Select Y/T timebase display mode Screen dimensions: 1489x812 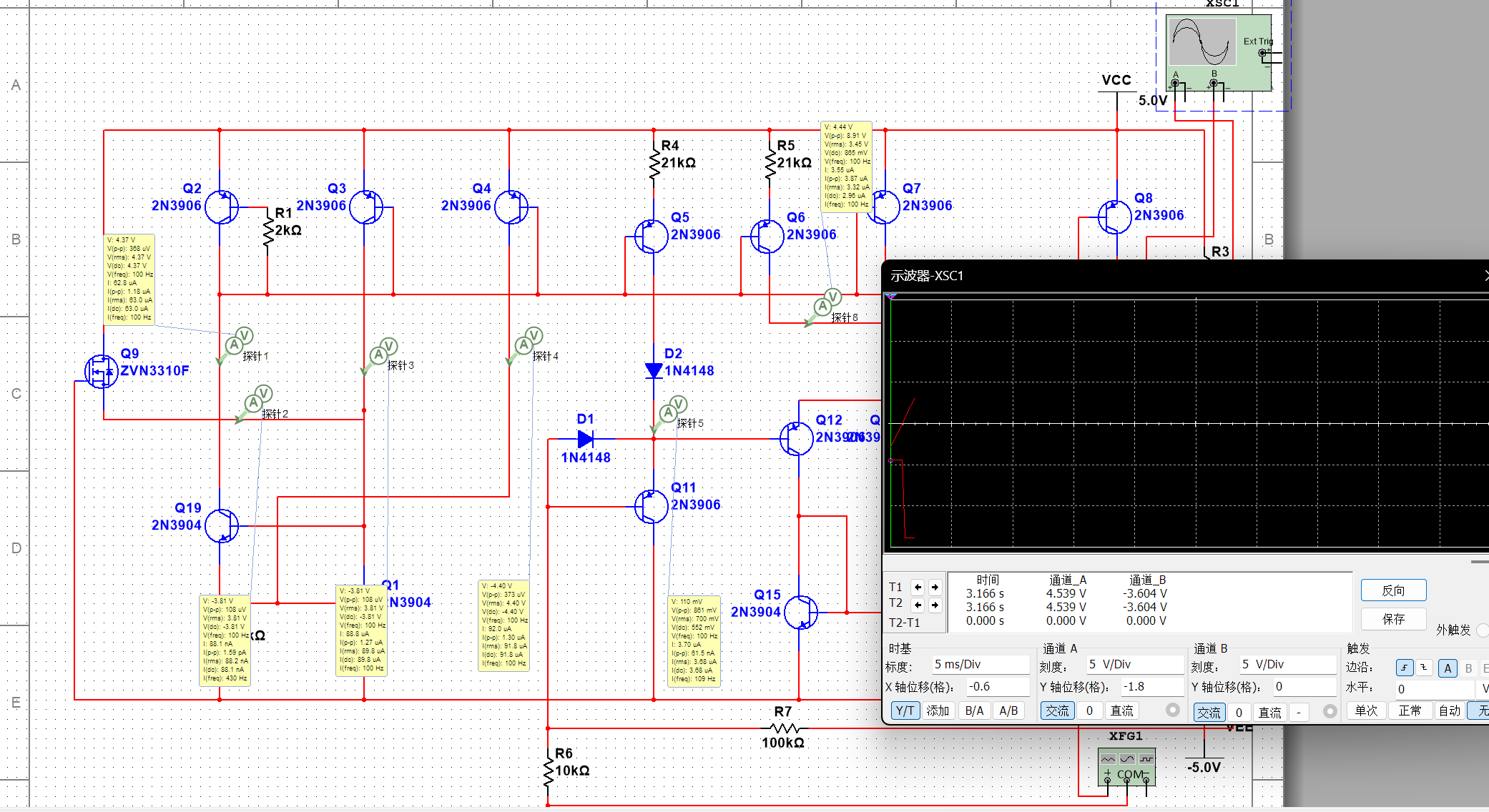tap(905, 710)
